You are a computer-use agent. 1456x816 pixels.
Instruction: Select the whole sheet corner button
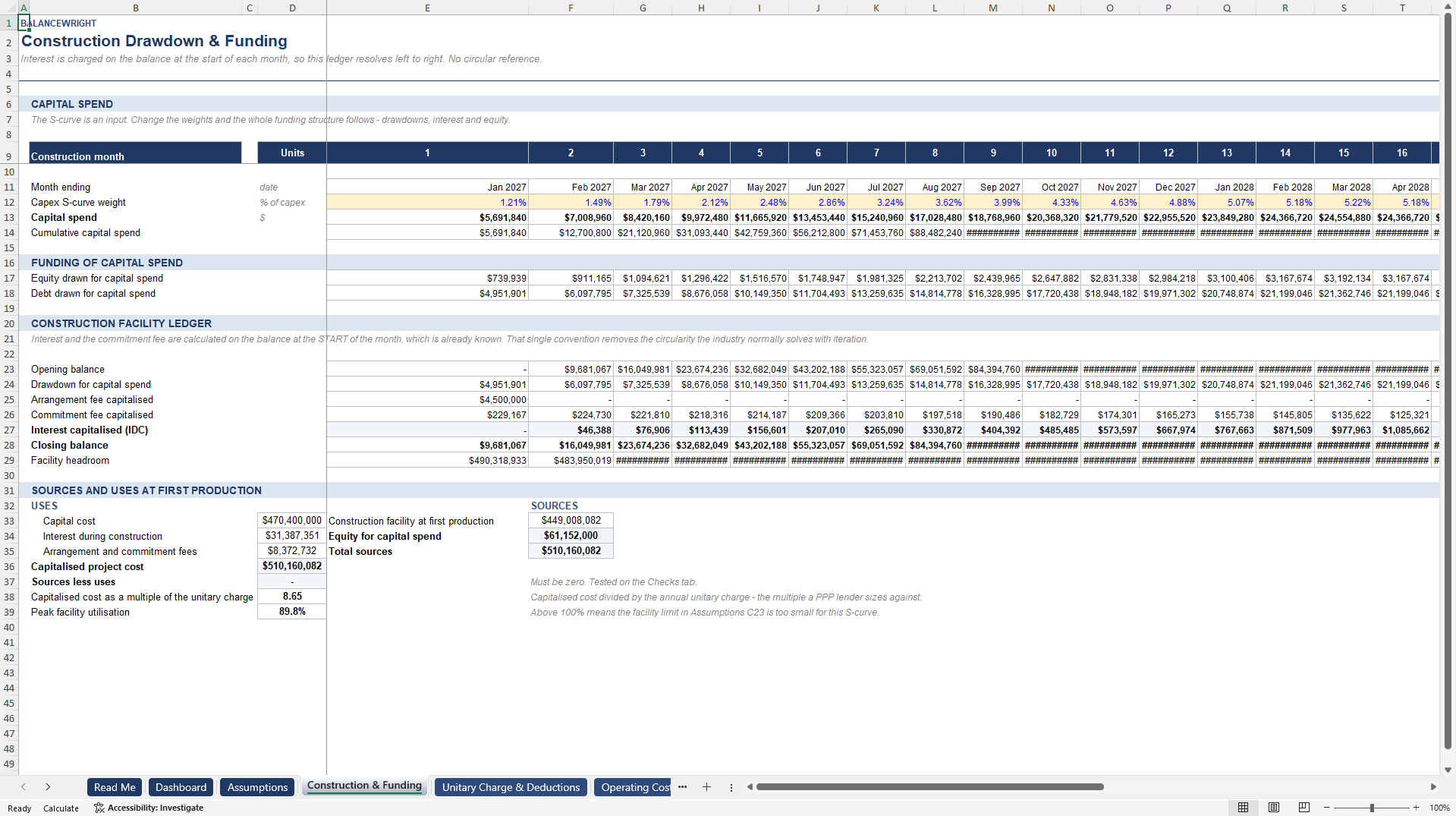(x=9, y=8)
